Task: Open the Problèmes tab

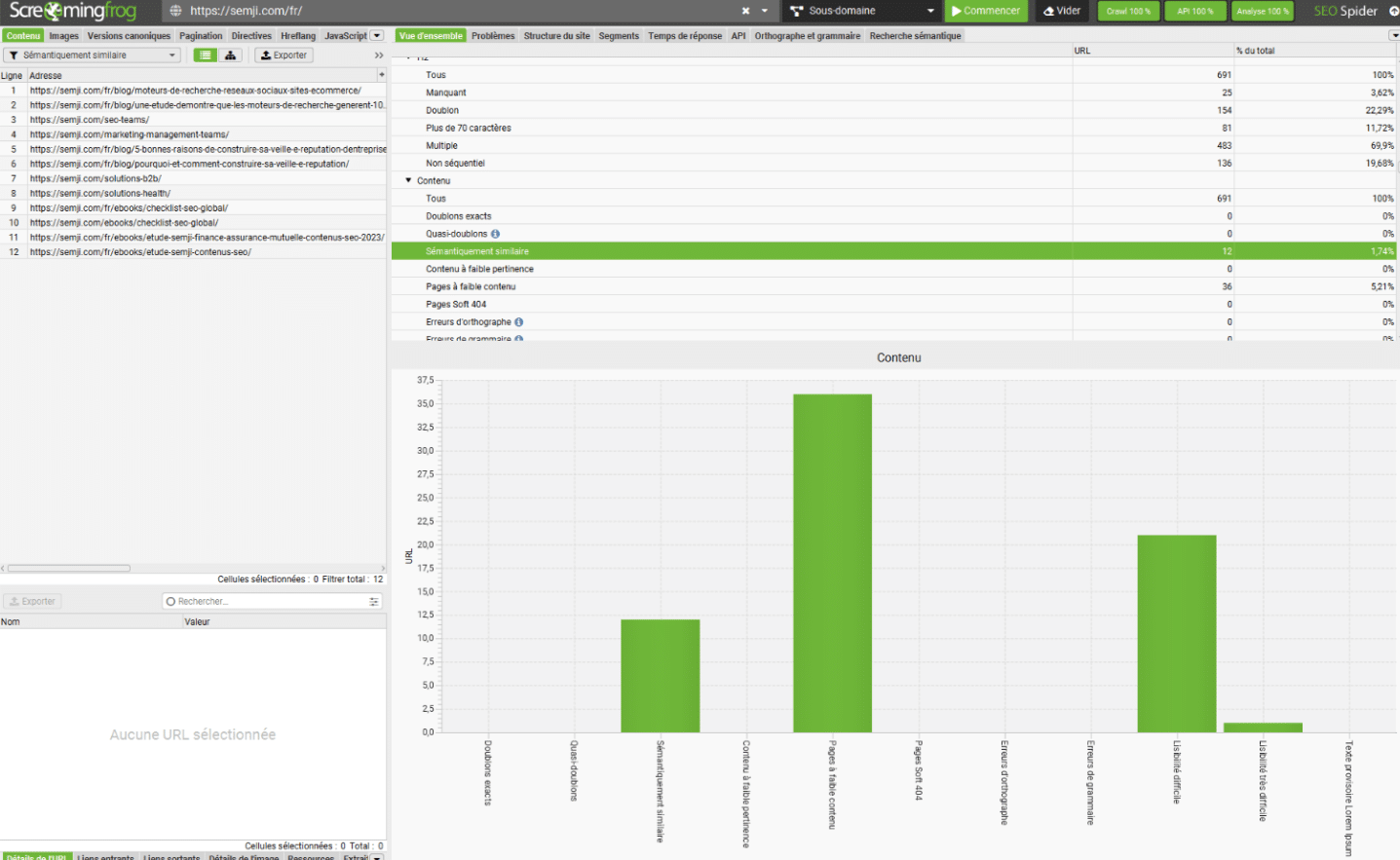Action: (493, 36)
